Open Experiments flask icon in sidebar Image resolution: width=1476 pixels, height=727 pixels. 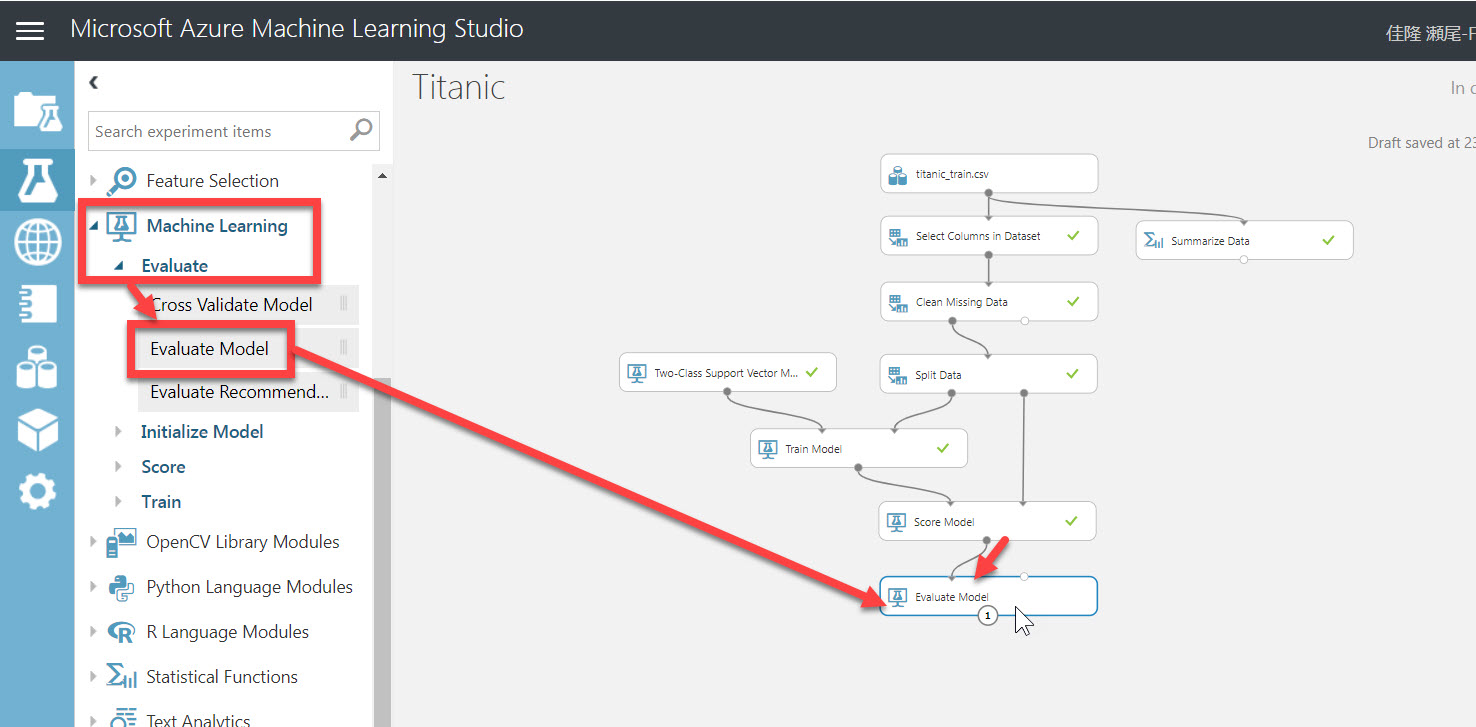[38, 180]
